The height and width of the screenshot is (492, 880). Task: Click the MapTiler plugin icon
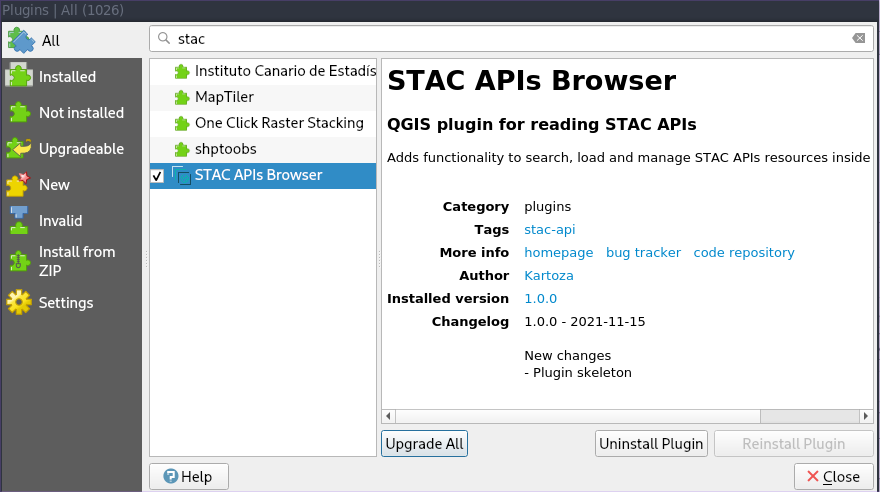pos(181,98)
